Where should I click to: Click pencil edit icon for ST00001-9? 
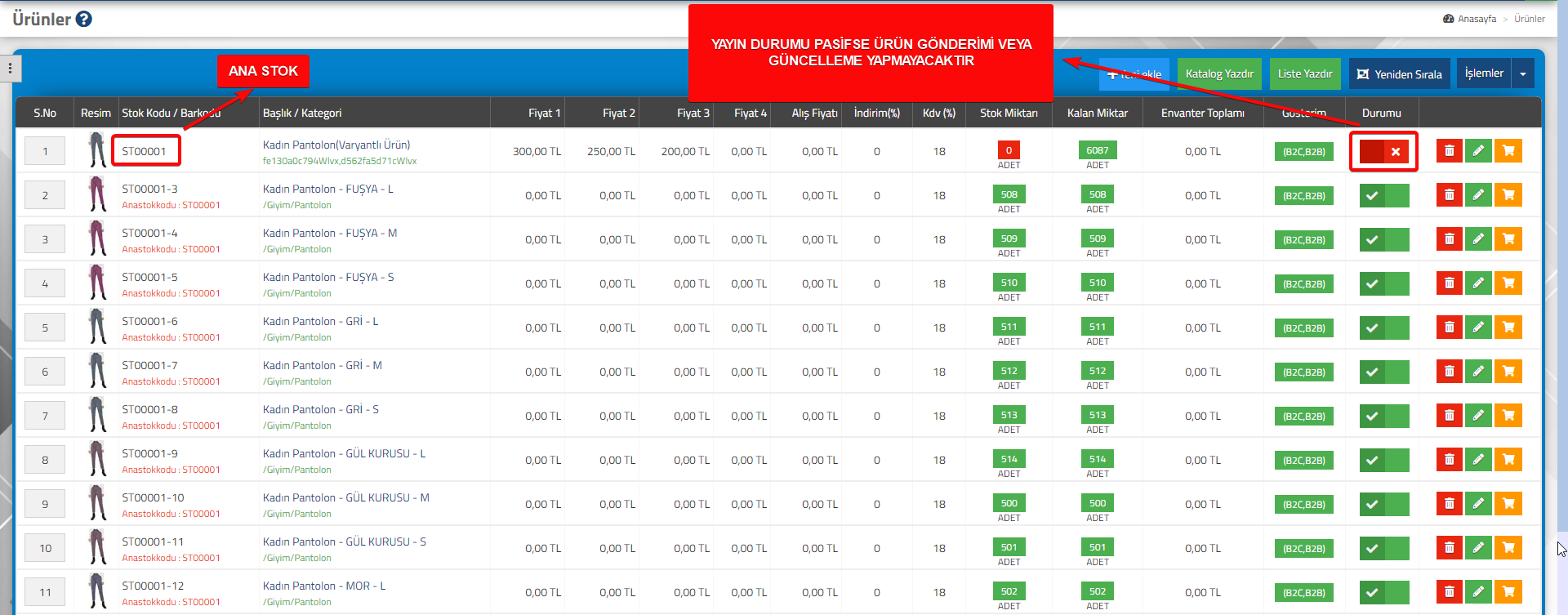1478,460
